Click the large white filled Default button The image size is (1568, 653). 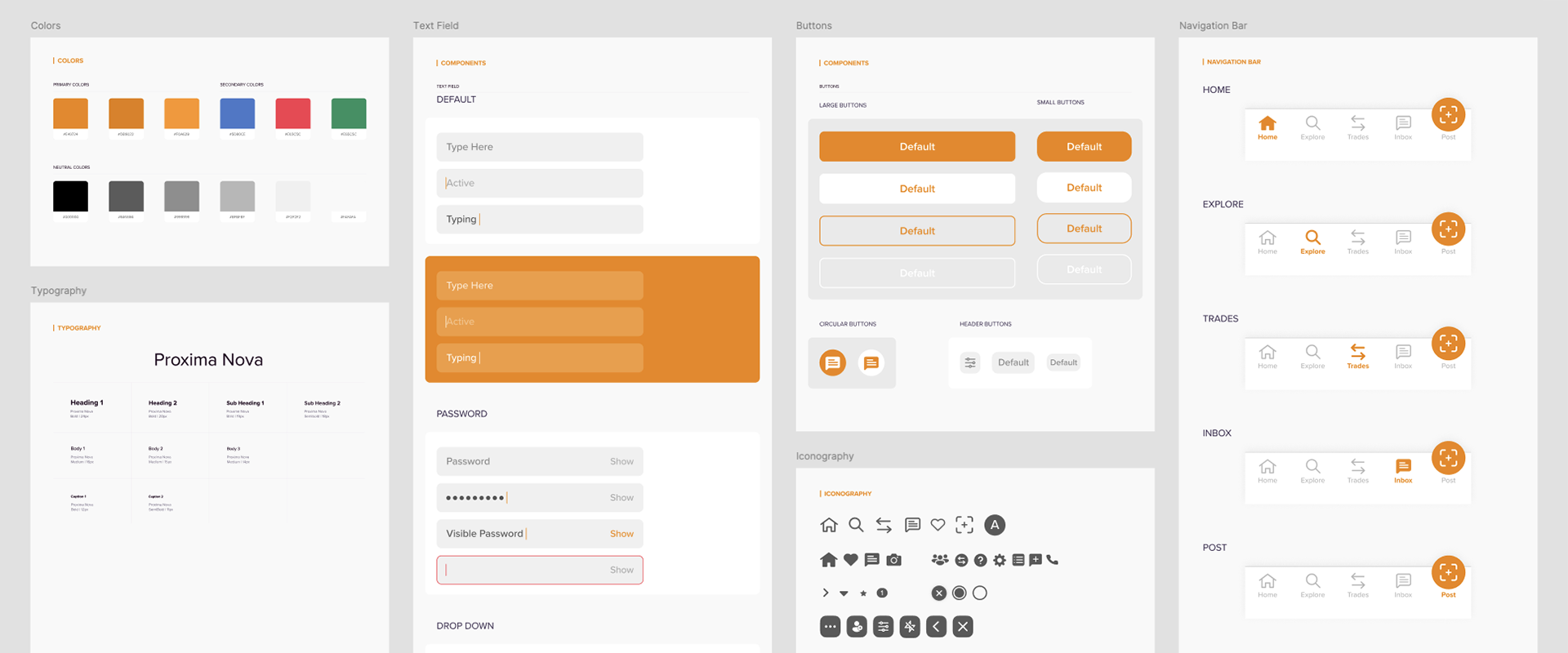coord(917,189)
